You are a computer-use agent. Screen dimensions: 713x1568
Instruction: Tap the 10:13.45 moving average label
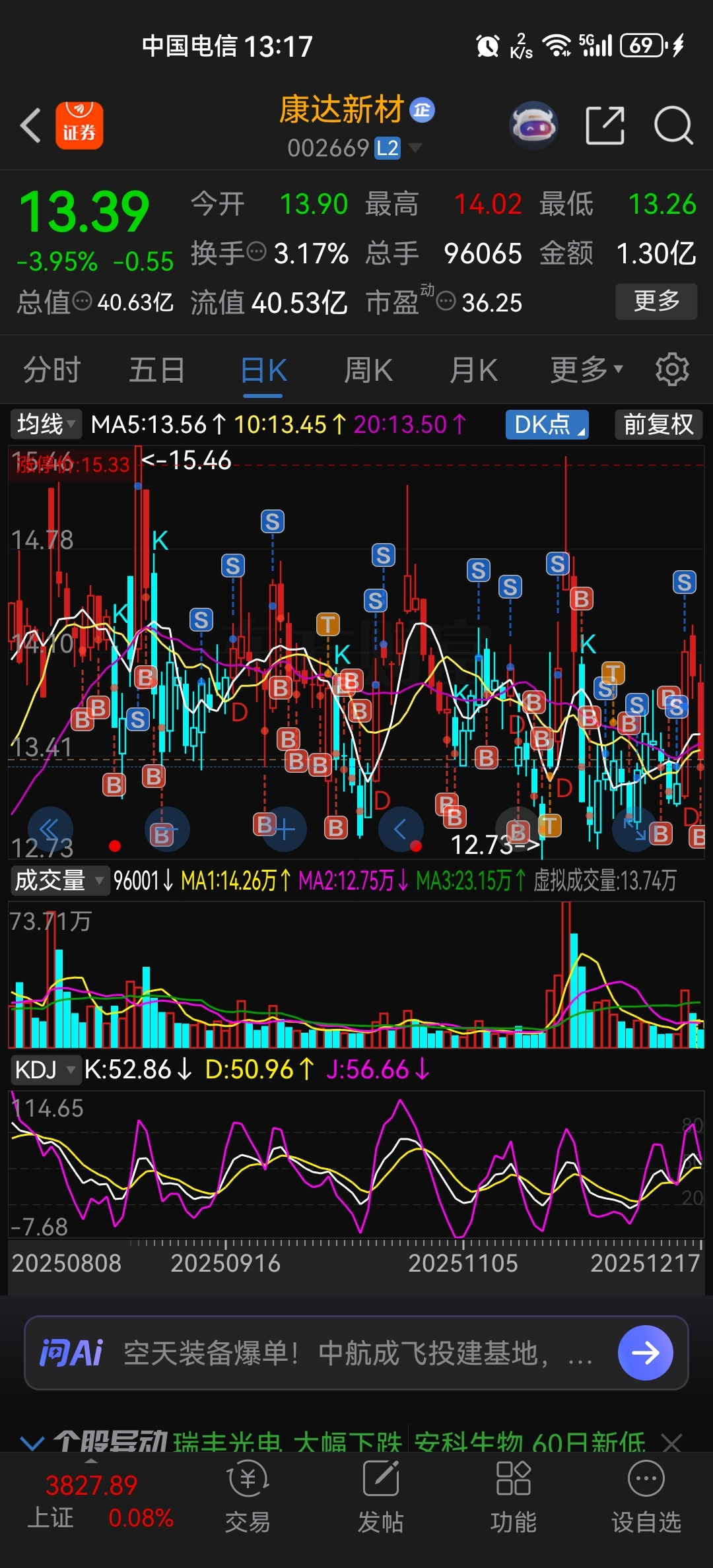point(290,424)
